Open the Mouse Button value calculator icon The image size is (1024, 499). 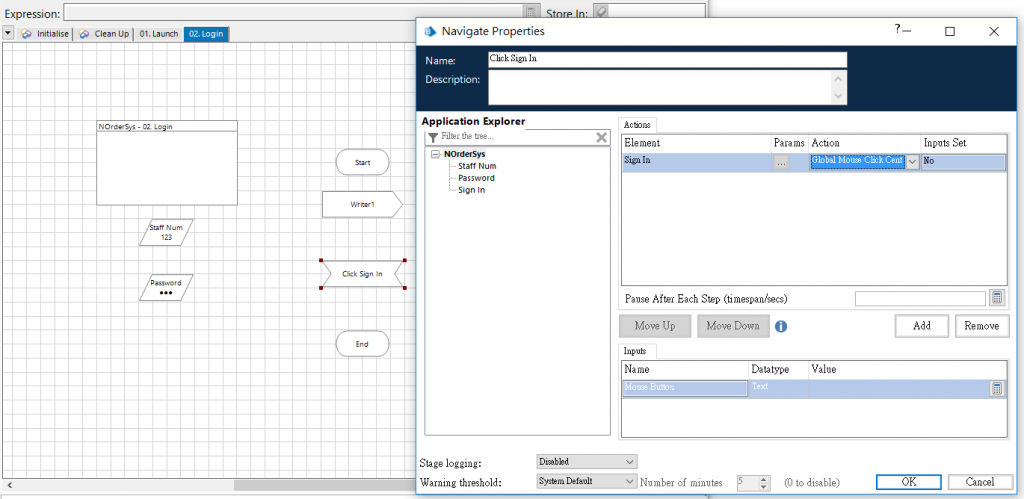997,389
